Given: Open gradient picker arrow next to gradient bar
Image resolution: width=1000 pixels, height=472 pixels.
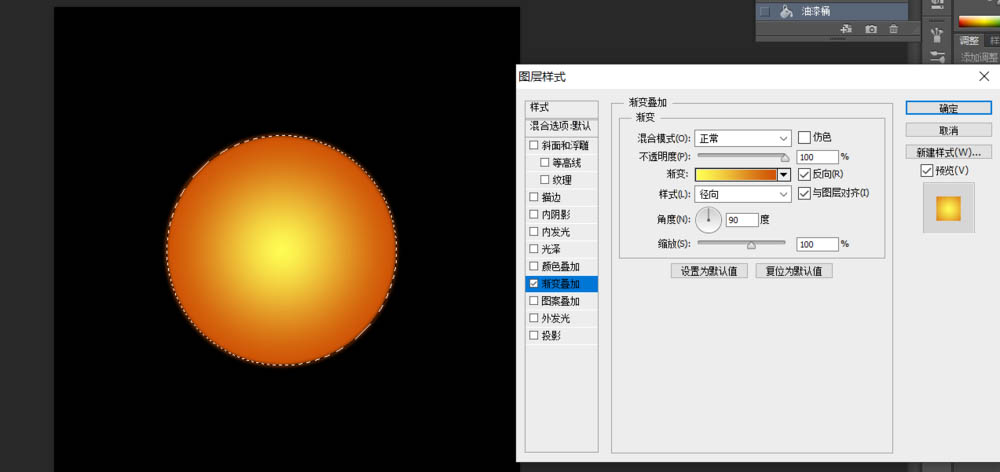Looking at the screenshot, I should click(784, 175).
